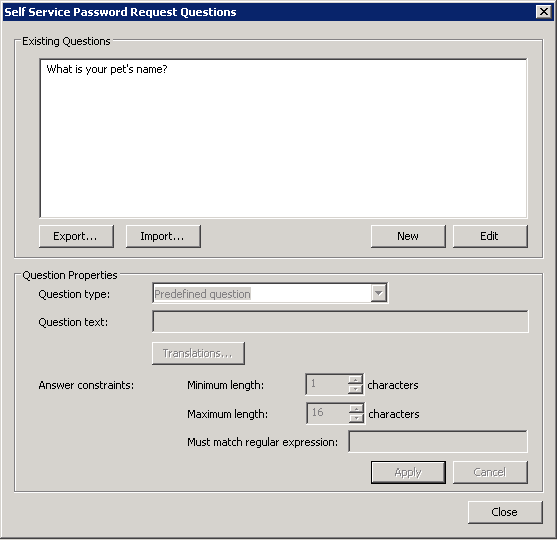Click the Import... button

coord(163,236)
